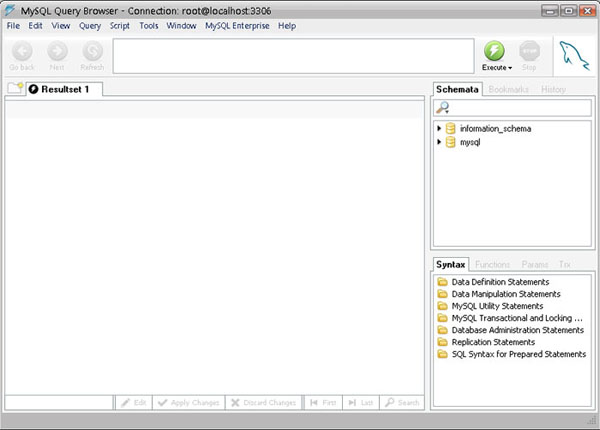Close the MySQL Query Browser window
Image resolution: width=600 pixels, height=430 pixels.
[587, 11]
